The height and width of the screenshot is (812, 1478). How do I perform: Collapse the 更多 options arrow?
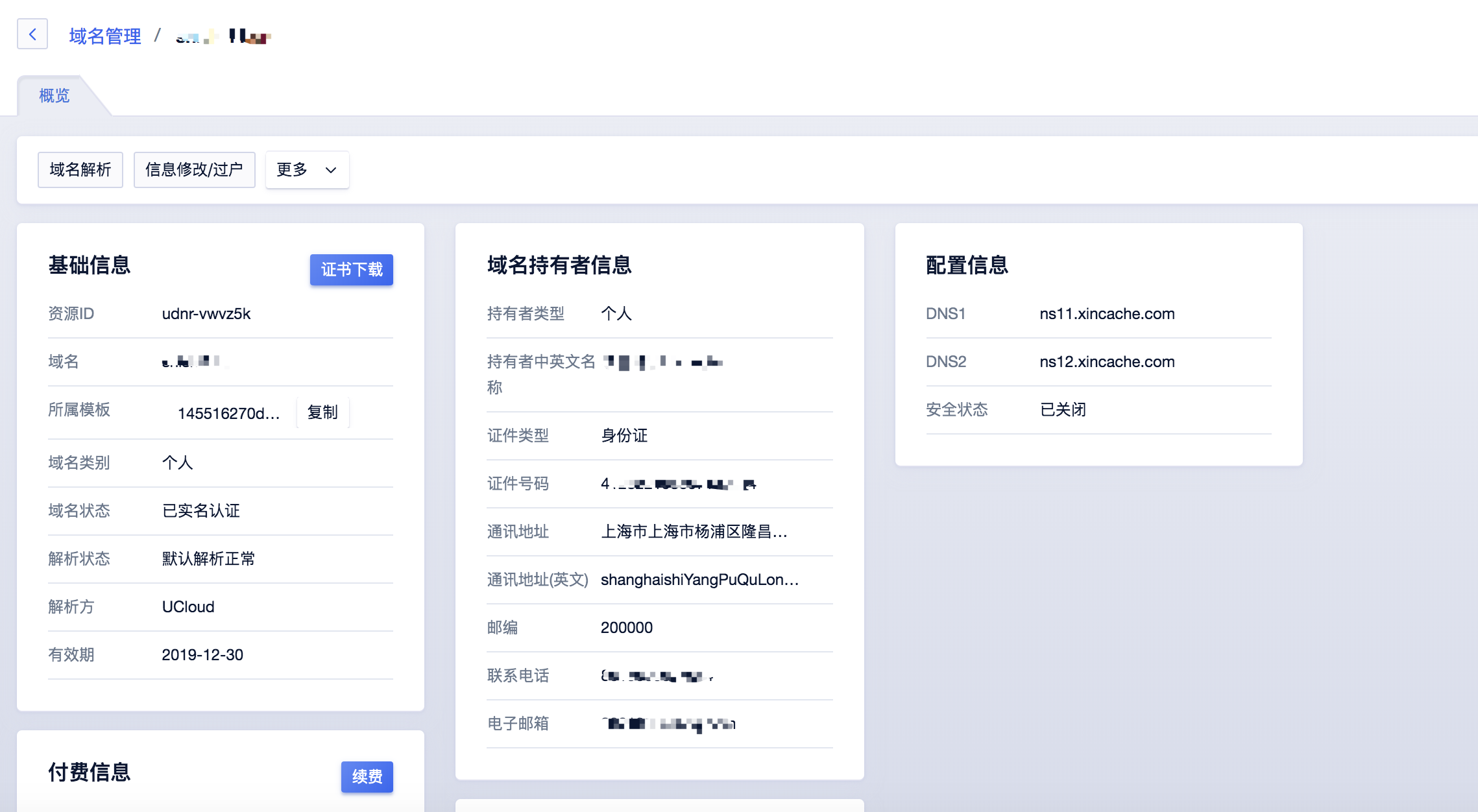tap(330, 170)
